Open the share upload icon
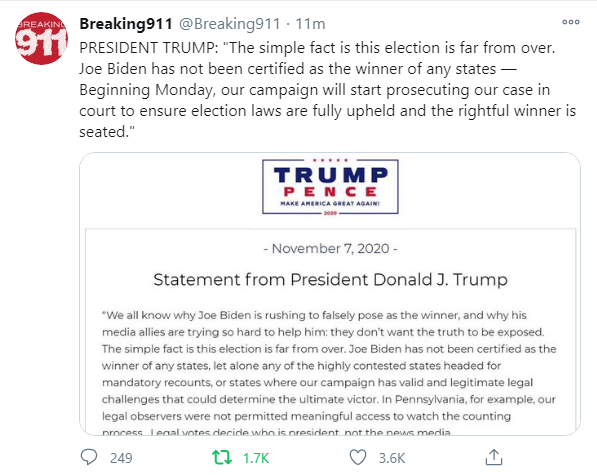597x475 pixels. pyautogui.click(x=494, y=457)
